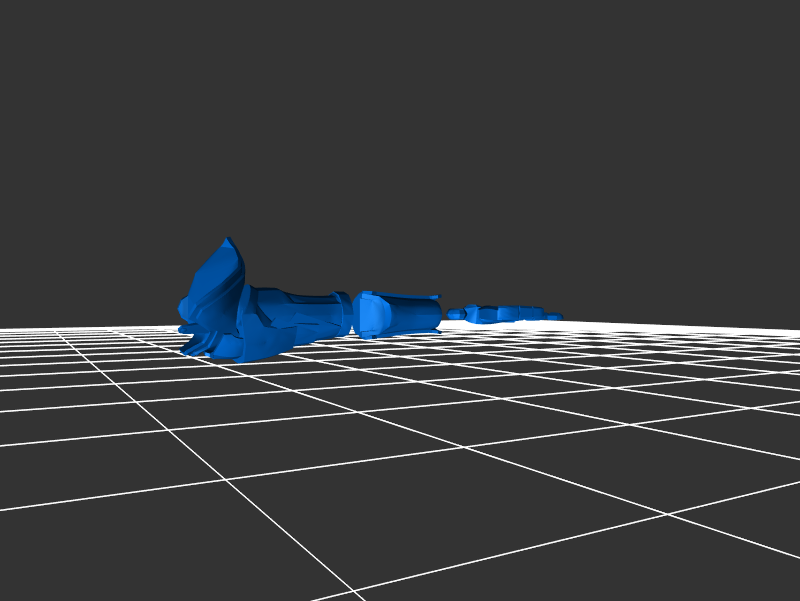Click the dark background in the top-right corner
The height and width of the screenshot is (601, 800).
coord(760,40)
